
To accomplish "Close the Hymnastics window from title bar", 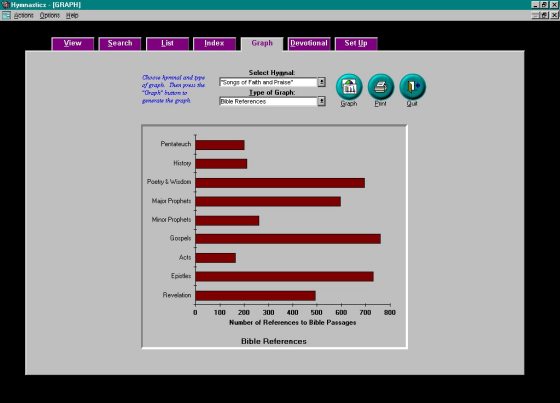I will [x=554, y=5].
